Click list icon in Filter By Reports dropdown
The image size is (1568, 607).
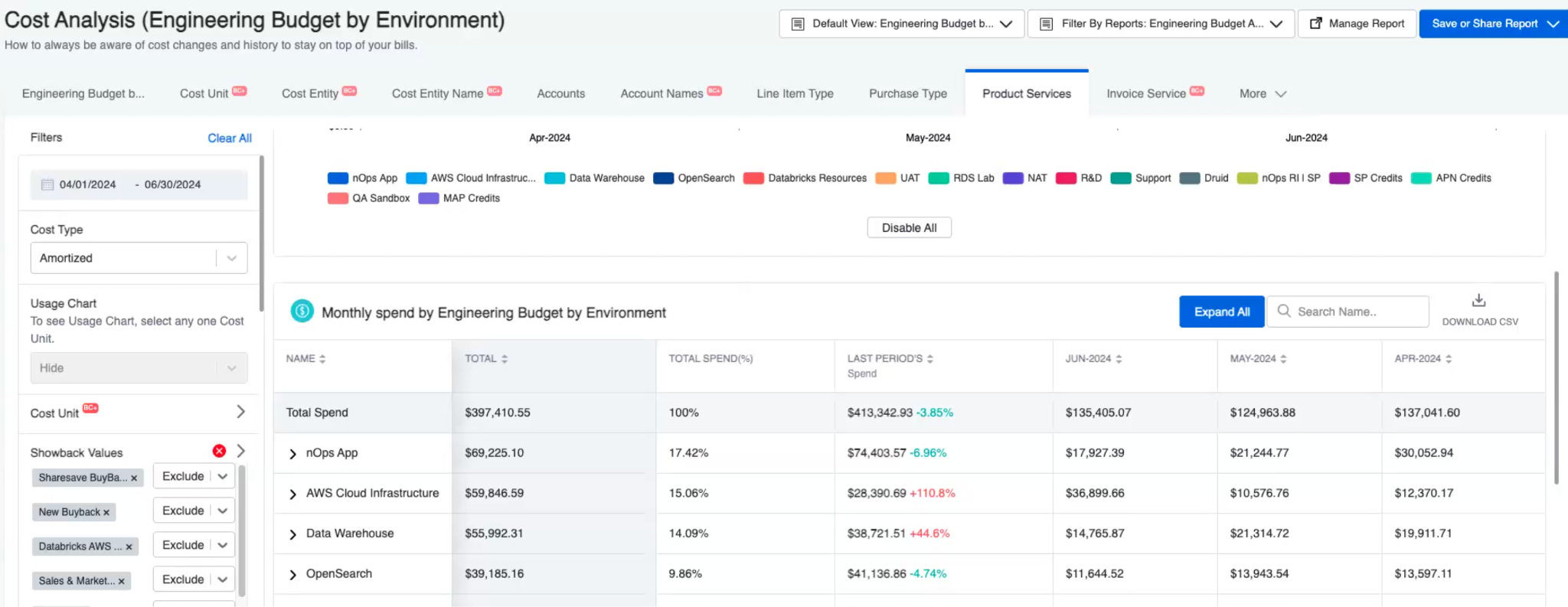coord(1046,24)
